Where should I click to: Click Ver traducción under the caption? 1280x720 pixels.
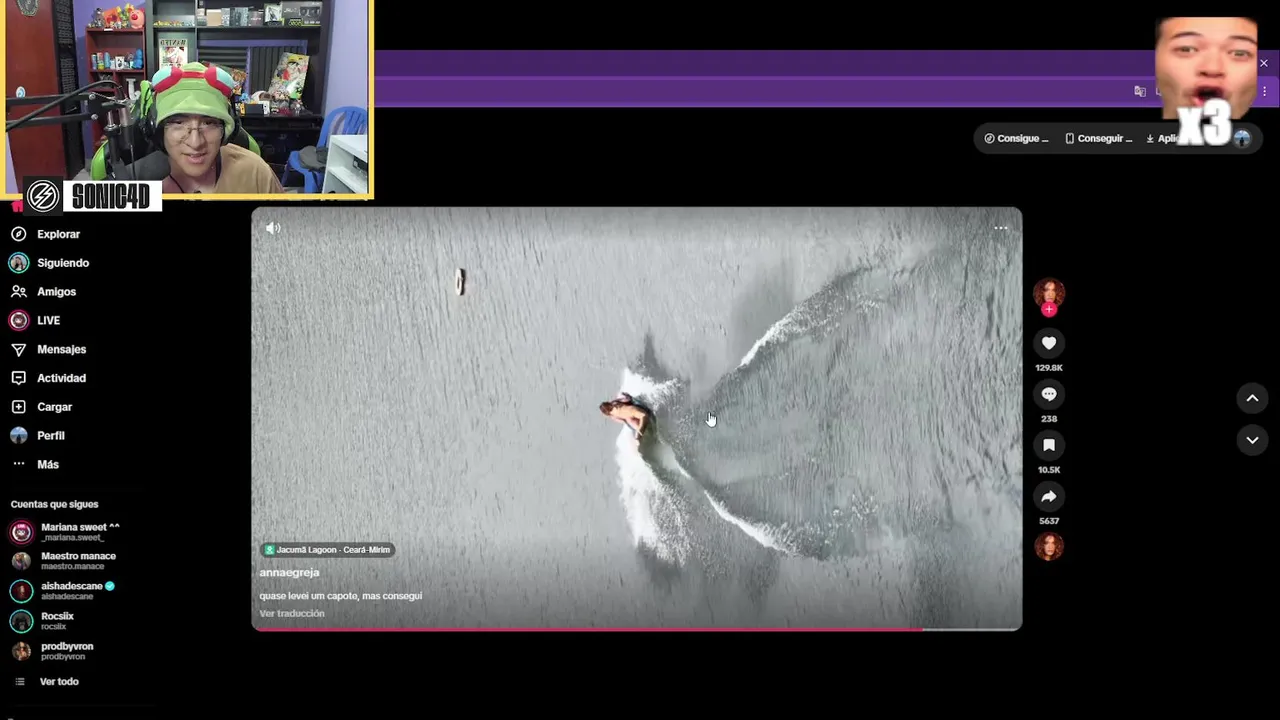tap(292, 614)
